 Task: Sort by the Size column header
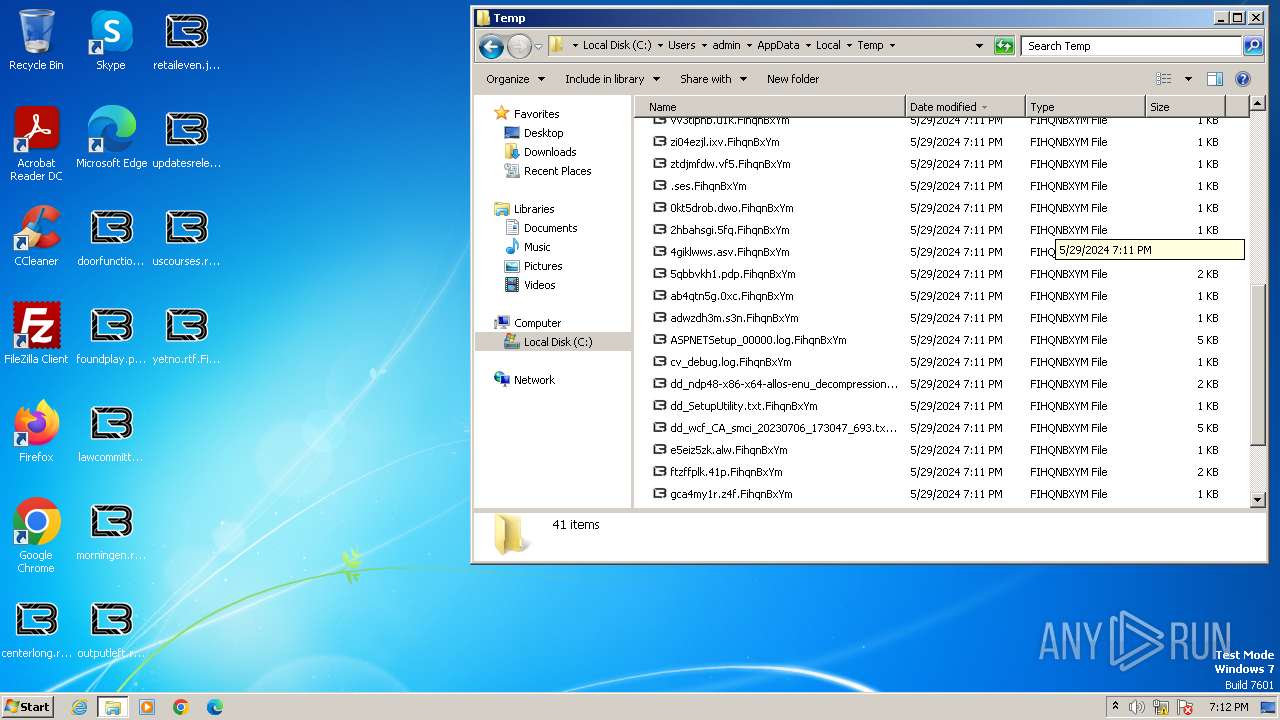coord(1185,107)
